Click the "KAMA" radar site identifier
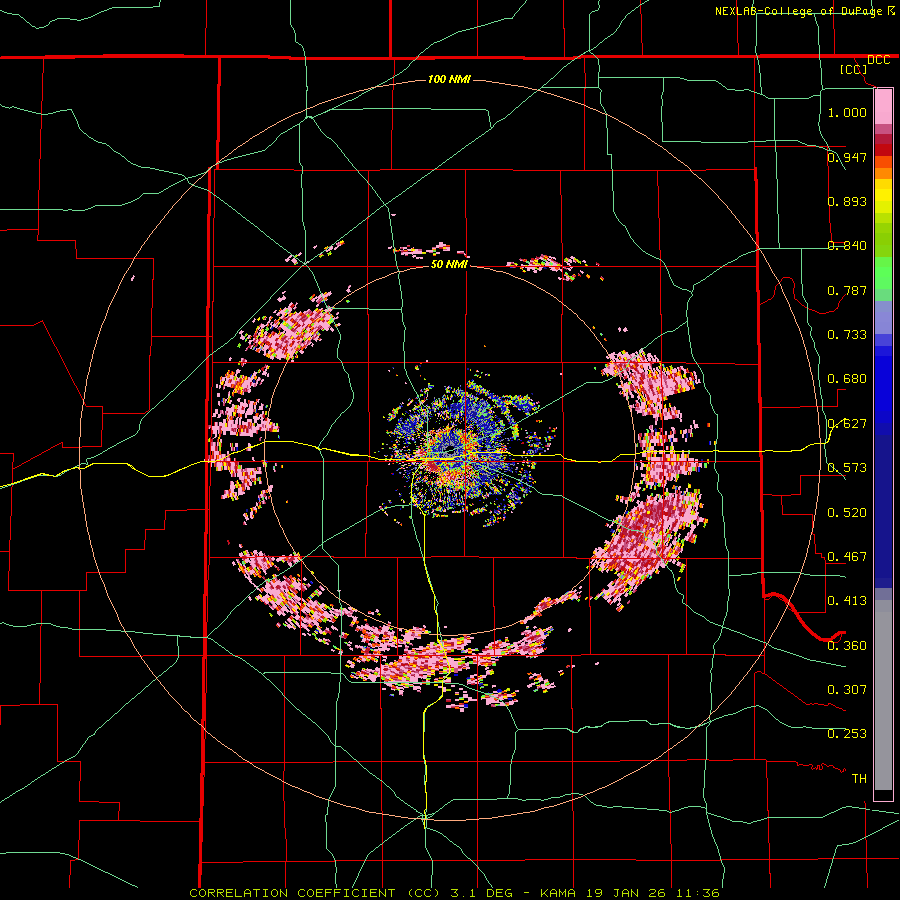Screen dimensions: 900x900 pyautogui.click(x=558, y=893)
